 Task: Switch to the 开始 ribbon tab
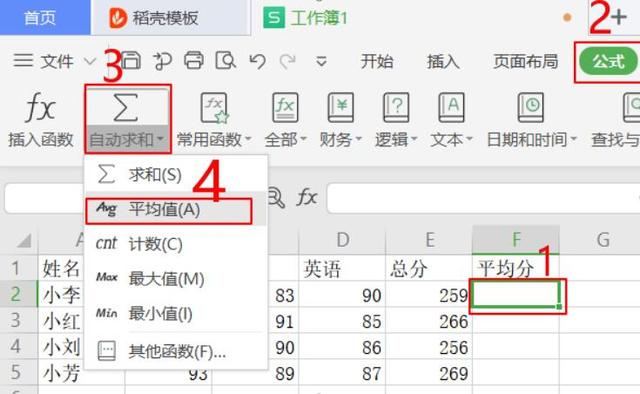click(x=377, y=61)
